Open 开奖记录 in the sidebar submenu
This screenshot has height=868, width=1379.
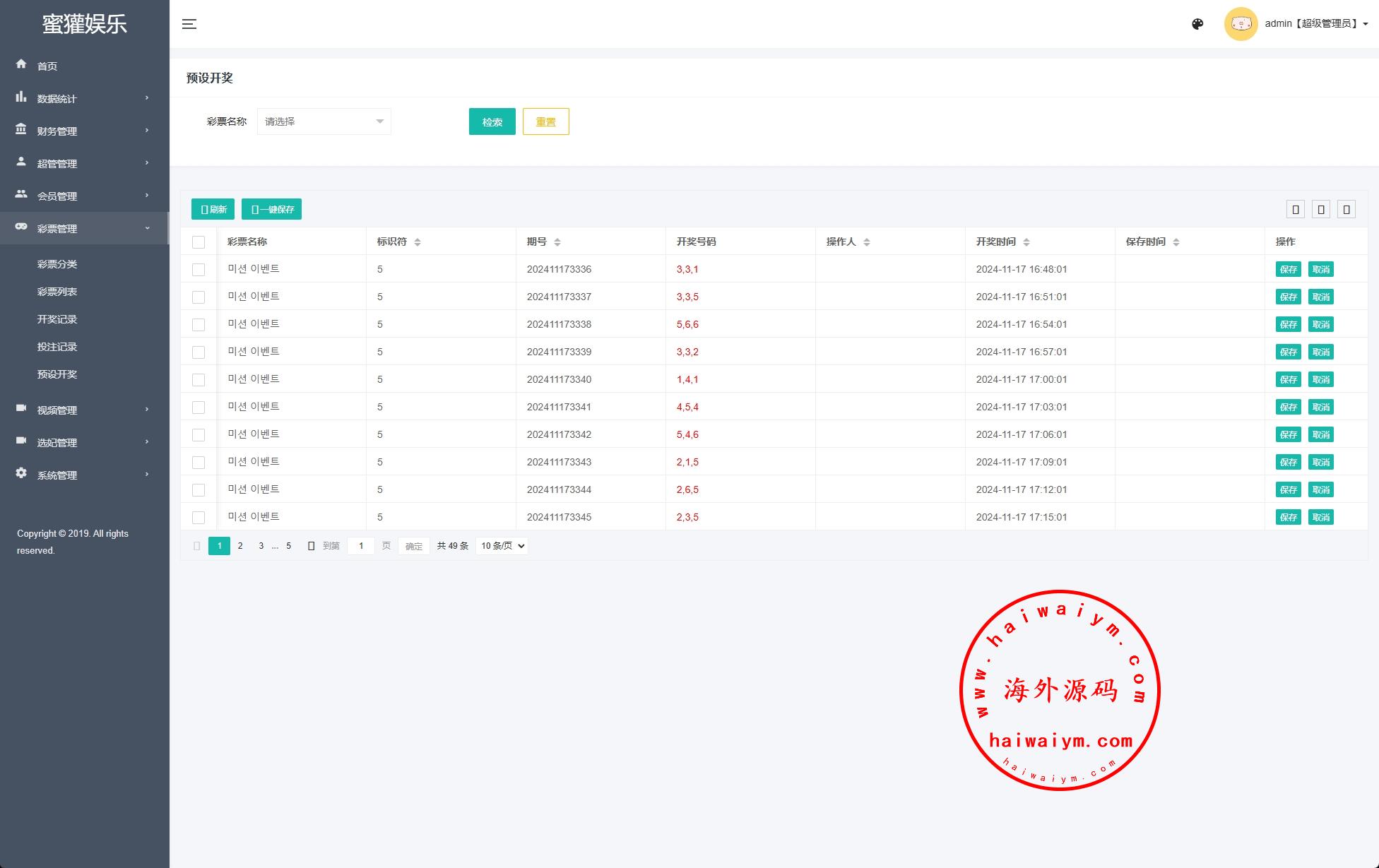pos(57,319)
